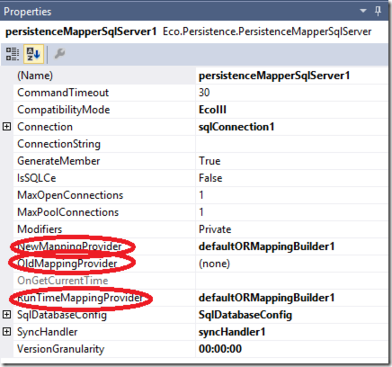The image size is (392, 367).
Task: Click the empty ConnectionString value field
Action: point(292,144)
